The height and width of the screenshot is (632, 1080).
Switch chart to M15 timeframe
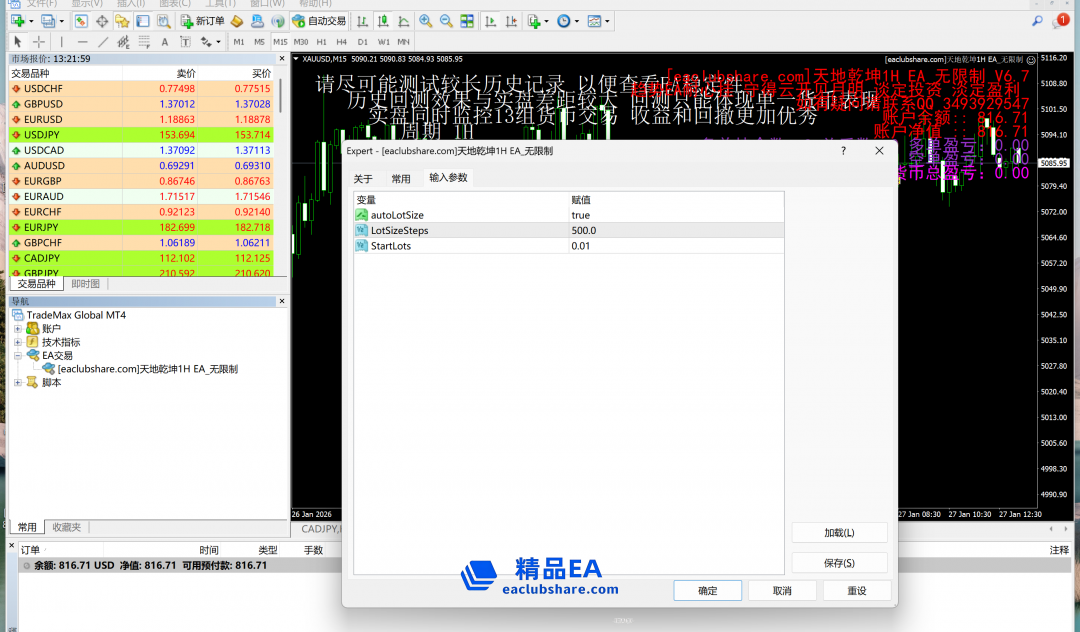coord(279,42)
